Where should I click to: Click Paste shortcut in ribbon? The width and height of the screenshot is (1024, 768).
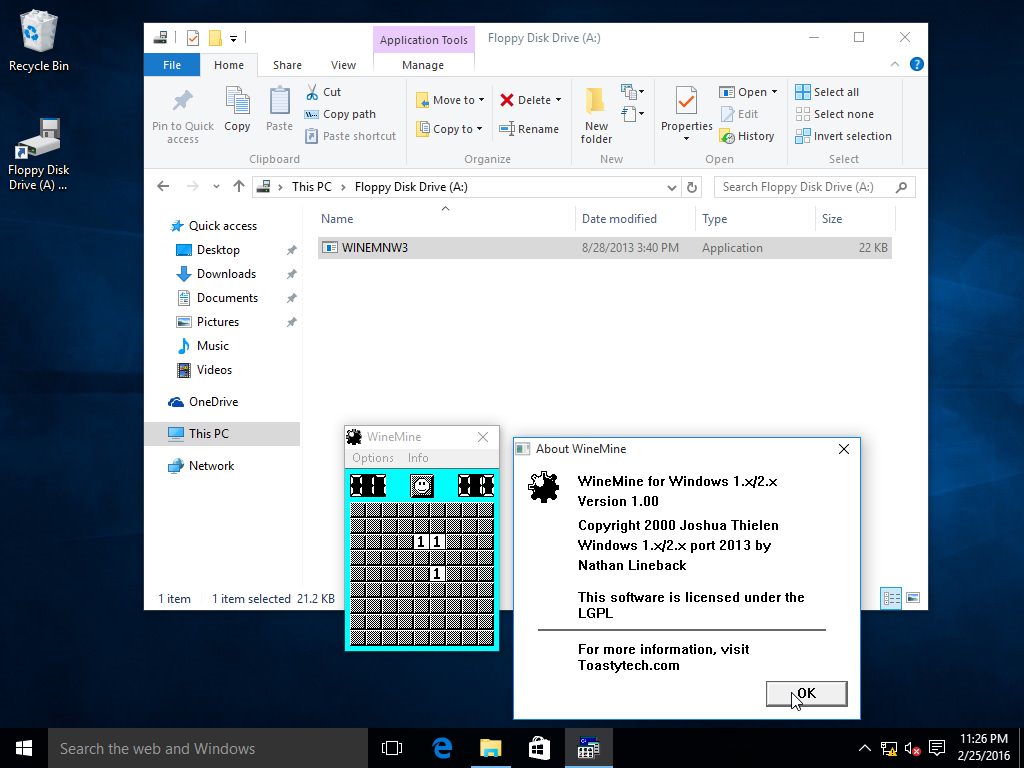[351, 136]
